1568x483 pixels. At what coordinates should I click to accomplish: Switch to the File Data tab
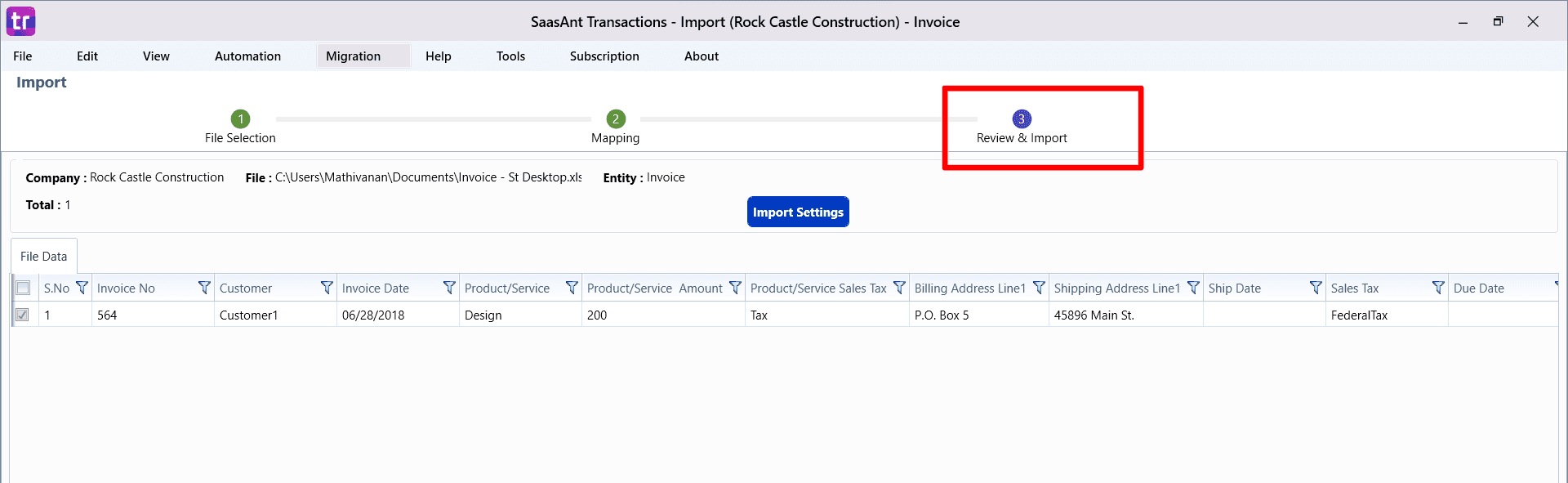tap(44, 257)
